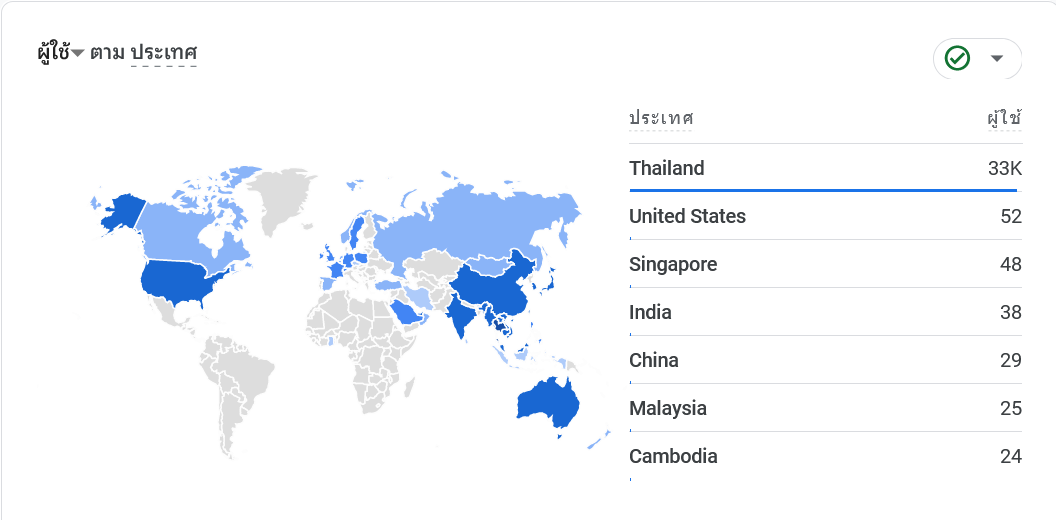Click the Cambodia row
Viewport: 1056px width, 520px height.
coord(826,456)
